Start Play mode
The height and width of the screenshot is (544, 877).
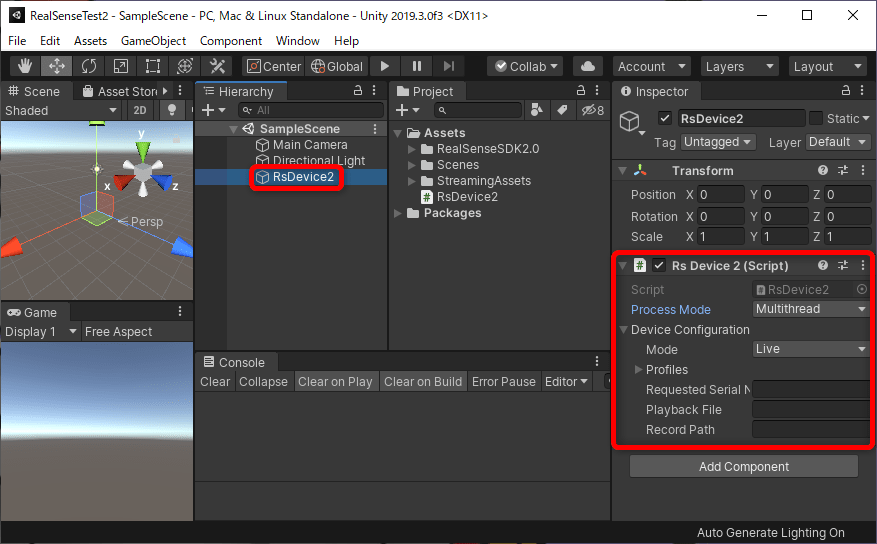coord(384,67)
